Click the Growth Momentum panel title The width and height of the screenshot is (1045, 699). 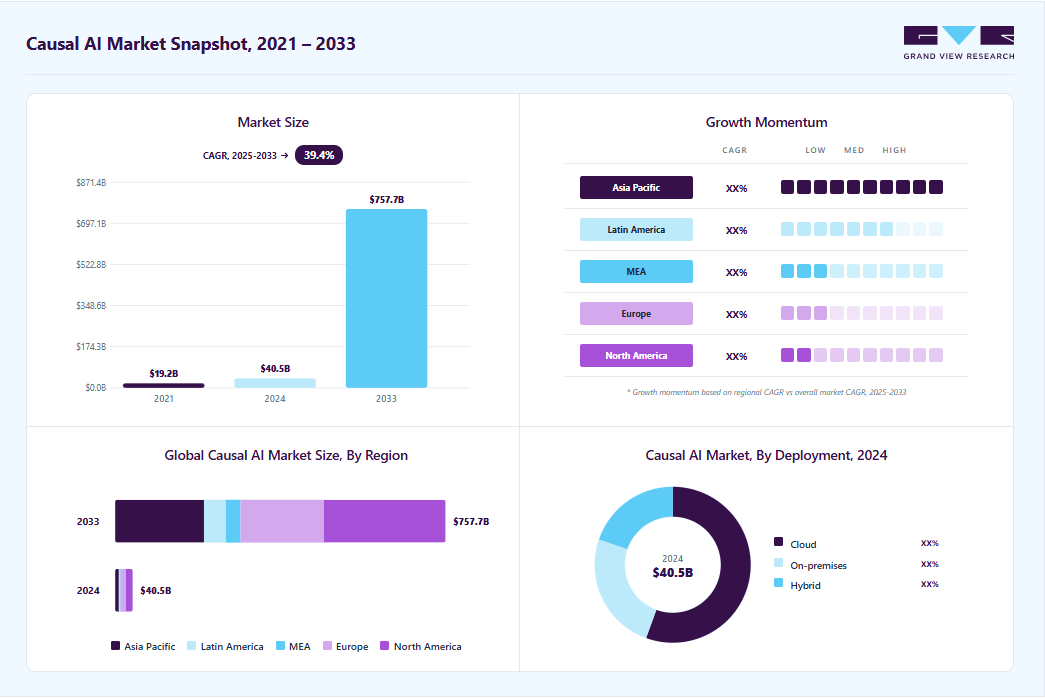(766, 123)
